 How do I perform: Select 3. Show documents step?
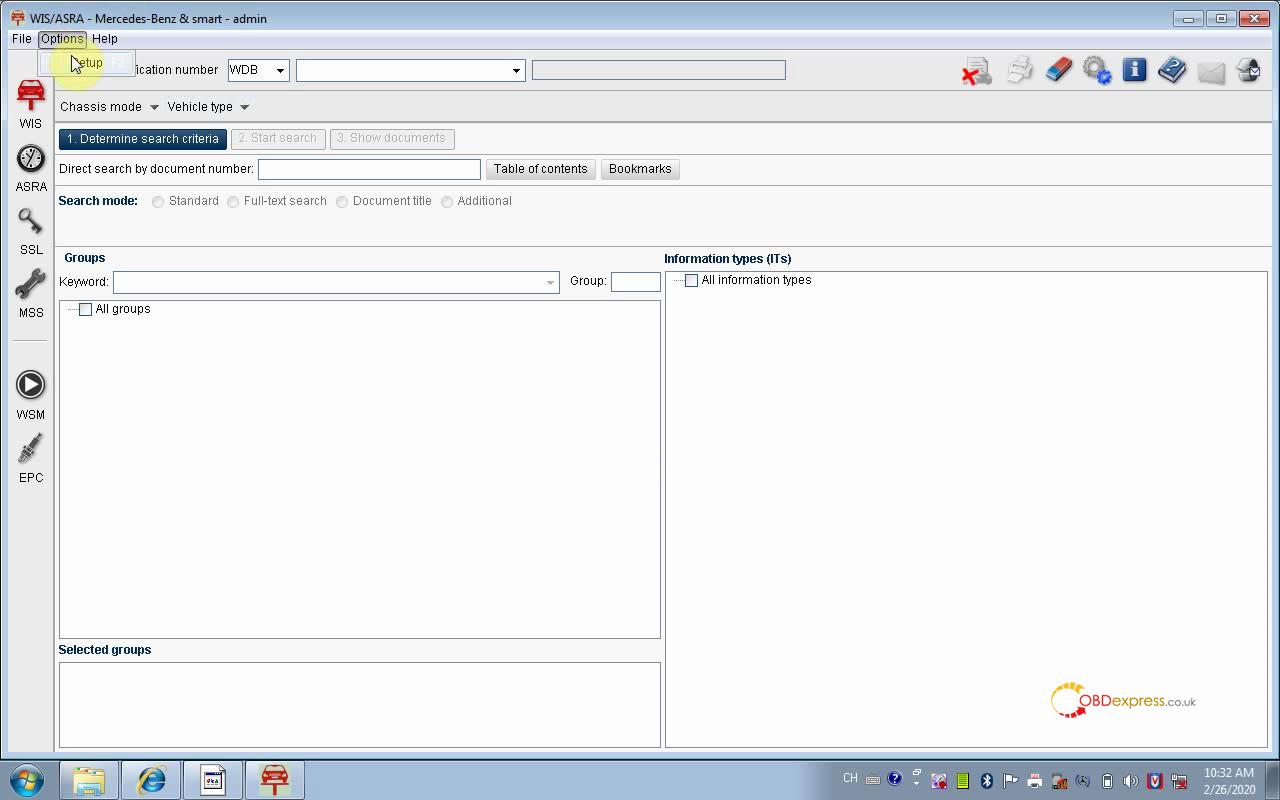pos(392,139)
